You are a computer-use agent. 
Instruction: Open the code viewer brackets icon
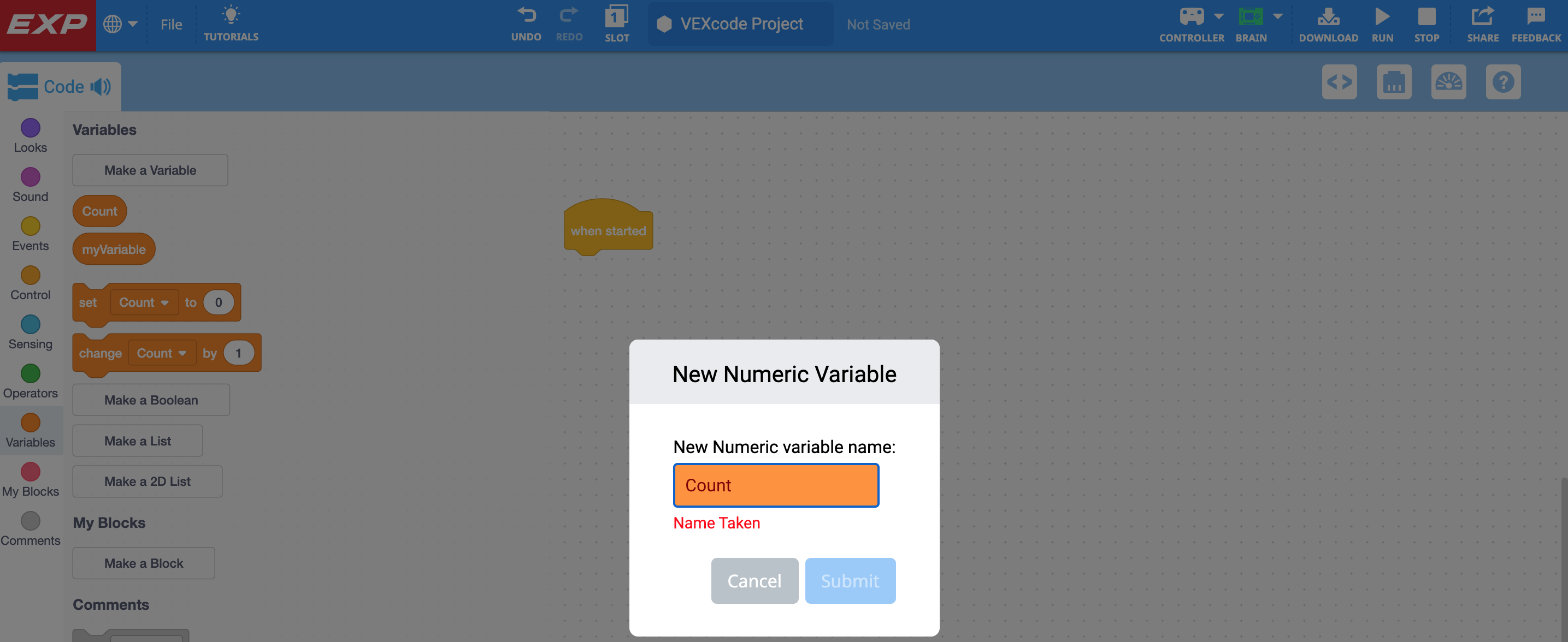pos(1339,82)
